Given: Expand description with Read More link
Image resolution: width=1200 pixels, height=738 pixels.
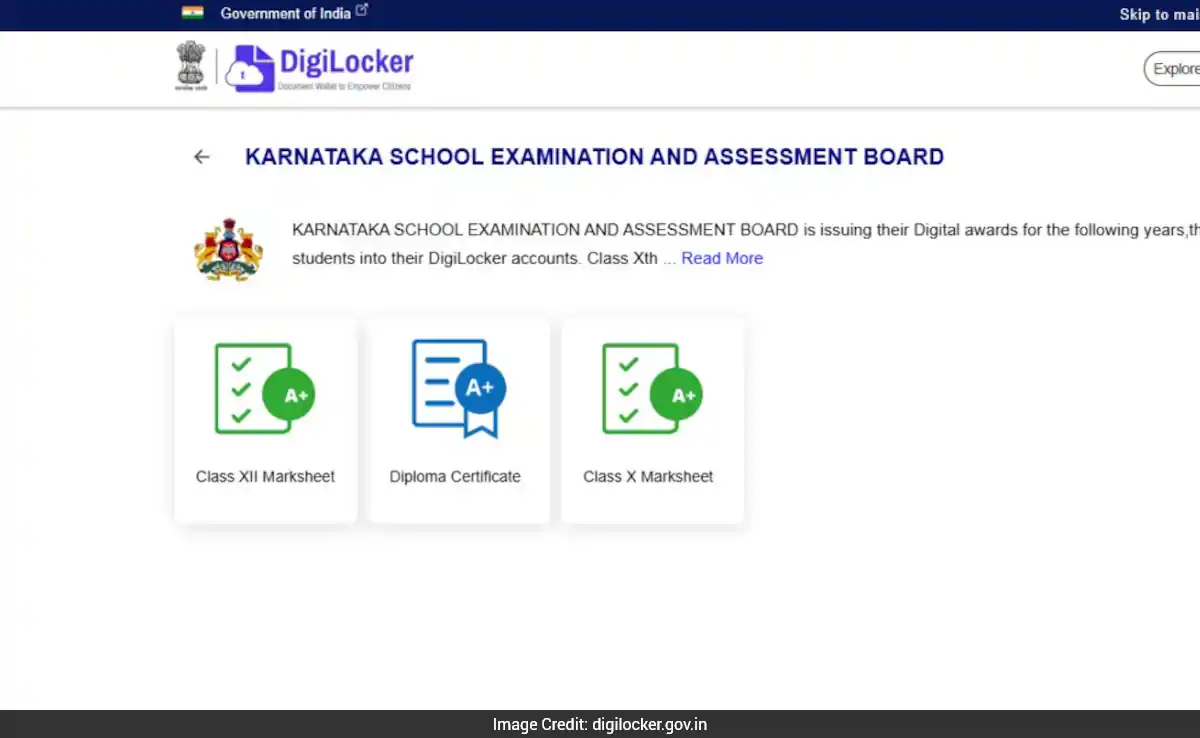Looking at the screenshot, I should click(x=722, y=258).
